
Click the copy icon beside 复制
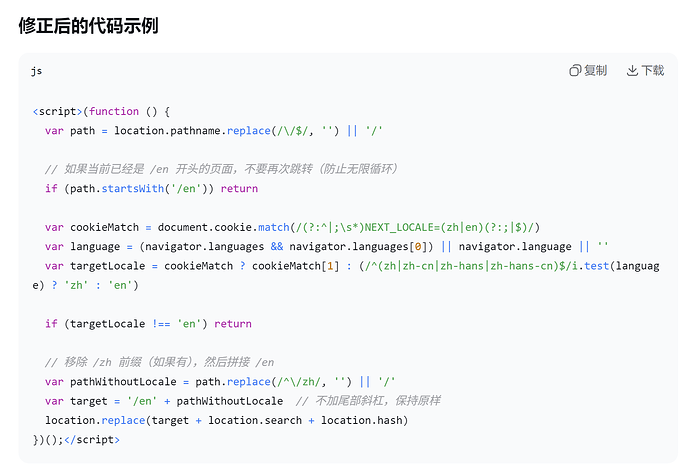575,70
